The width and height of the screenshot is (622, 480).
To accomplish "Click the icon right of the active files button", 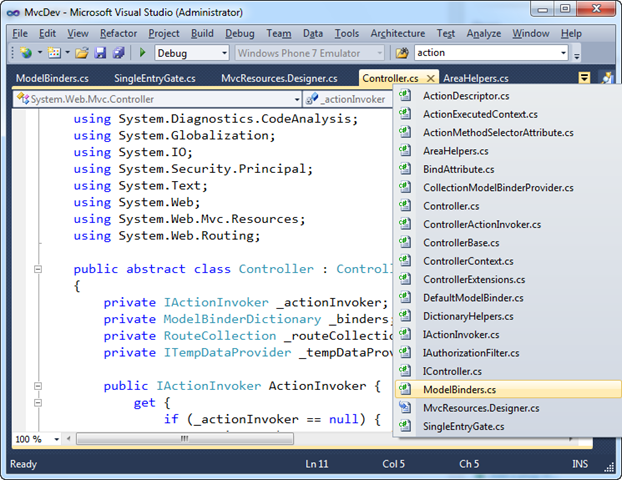I will 607,78.
